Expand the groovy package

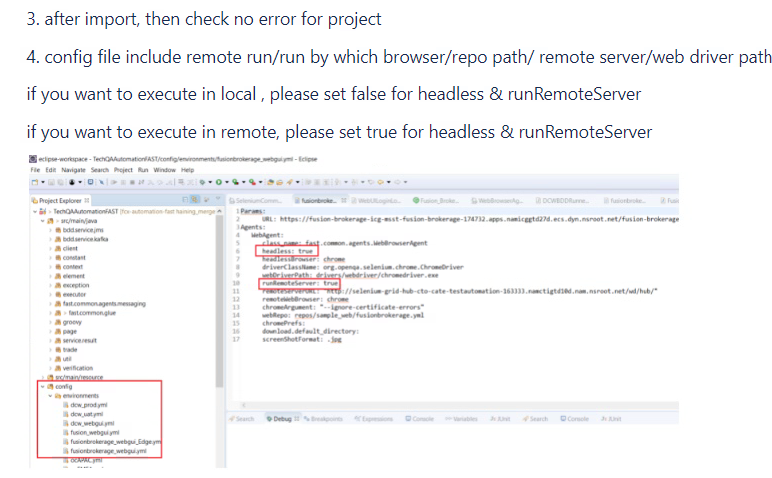[50, 322]
